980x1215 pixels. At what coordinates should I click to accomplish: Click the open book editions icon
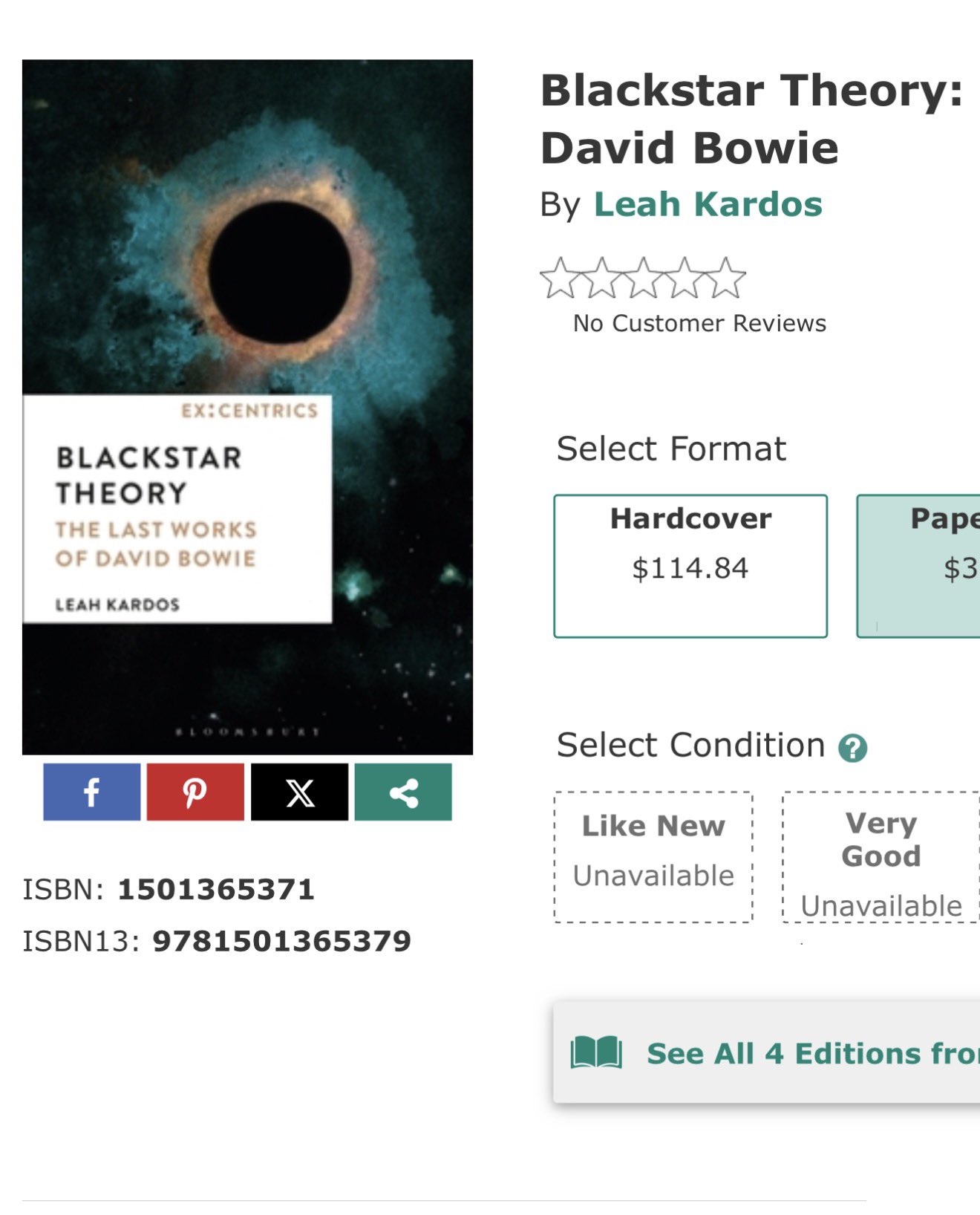pyautogui.click(x=596, y=1053)
